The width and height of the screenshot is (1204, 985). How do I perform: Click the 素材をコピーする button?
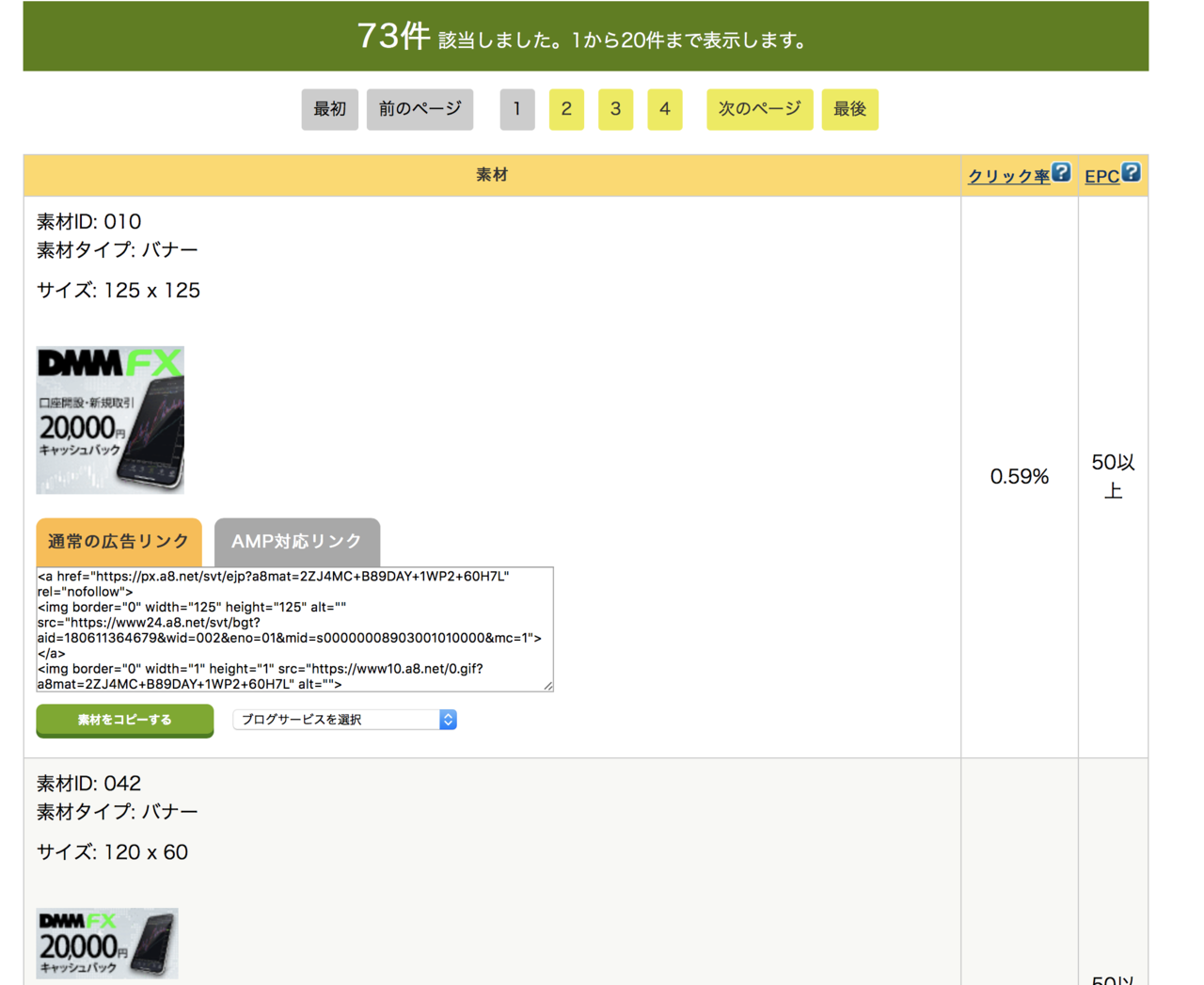125,721
